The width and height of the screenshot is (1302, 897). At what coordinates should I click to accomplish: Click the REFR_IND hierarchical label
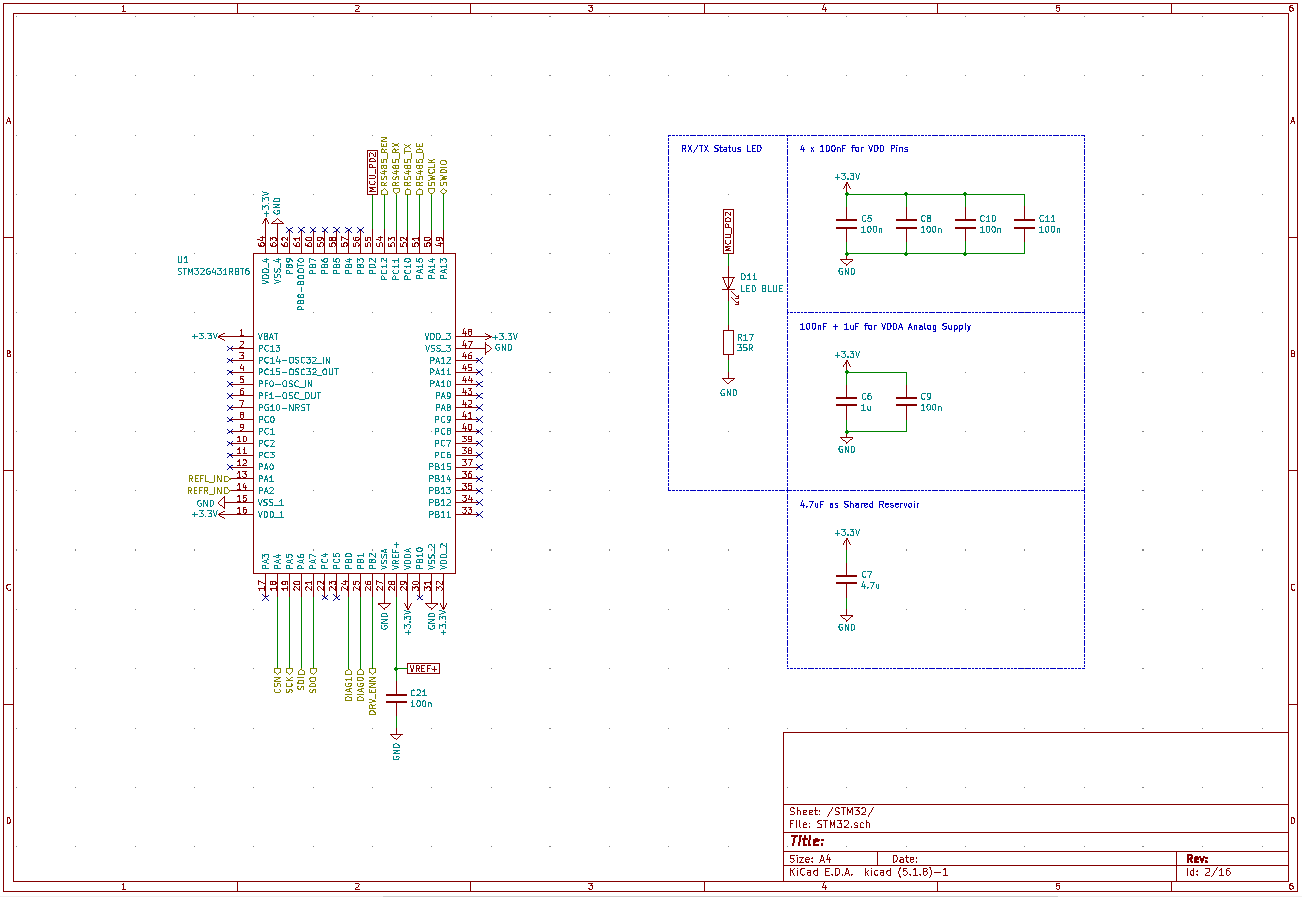coord(208,491)
